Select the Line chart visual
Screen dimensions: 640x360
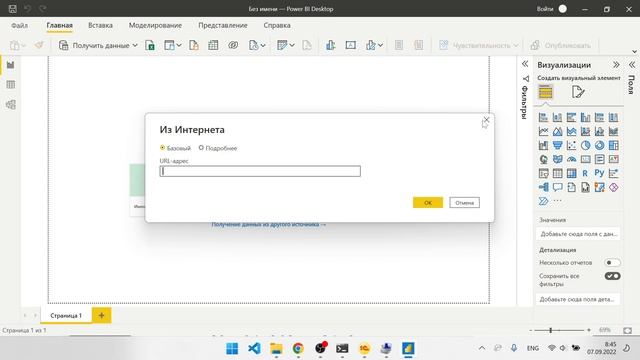[543, 131]
